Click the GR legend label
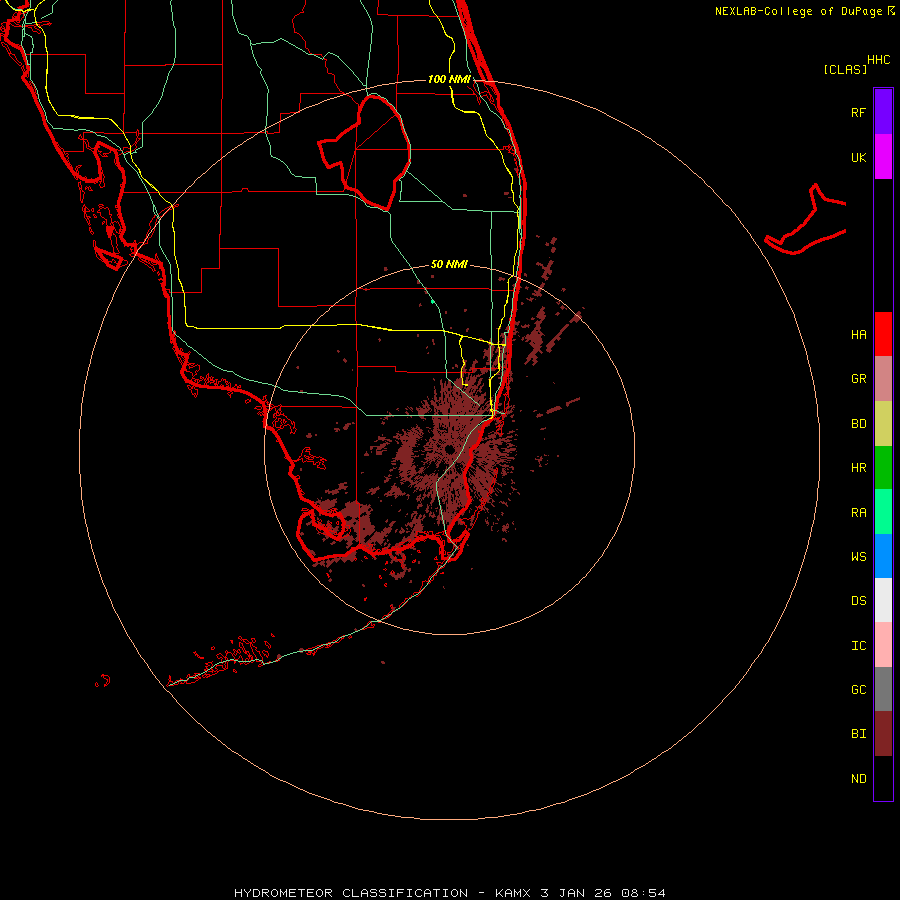 click(858, 379)
